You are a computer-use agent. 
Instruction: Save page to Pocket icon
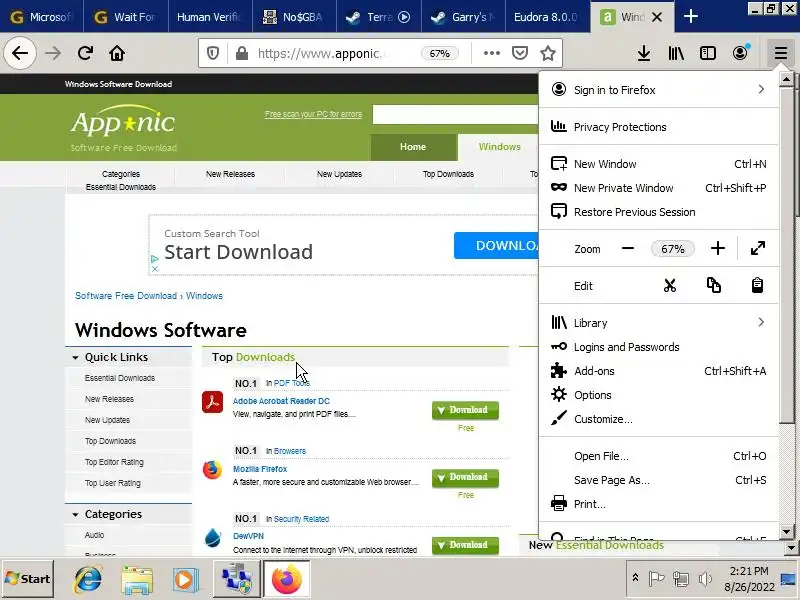point(519,53)
